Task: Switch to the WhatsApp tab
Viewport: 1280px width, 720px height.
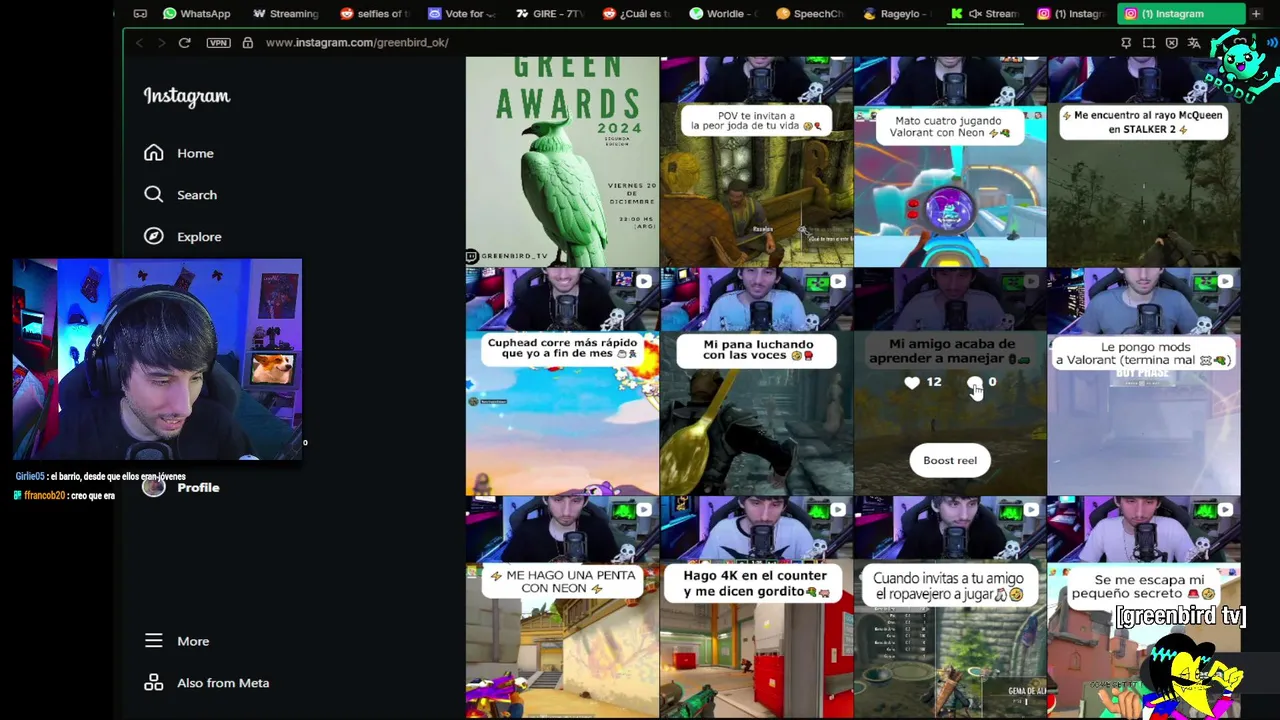Action: 196,14
